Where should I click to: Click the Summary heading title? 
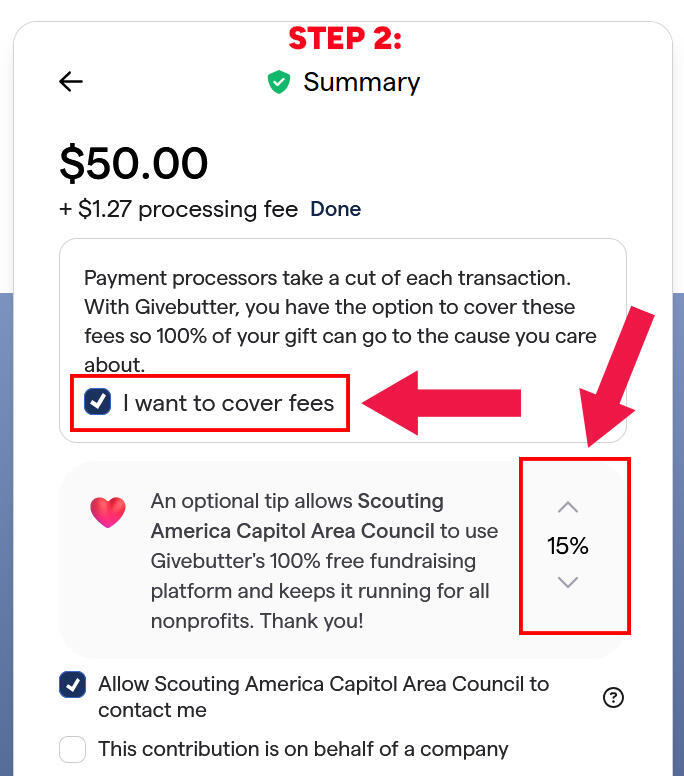[361, 82]
